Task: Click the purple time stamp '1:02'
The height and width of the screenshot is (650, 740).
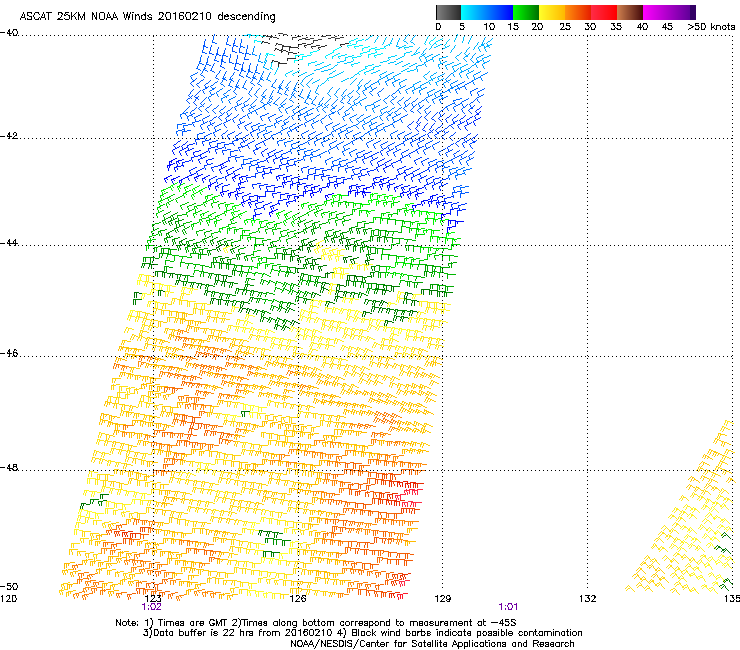Action: (151, 607)
